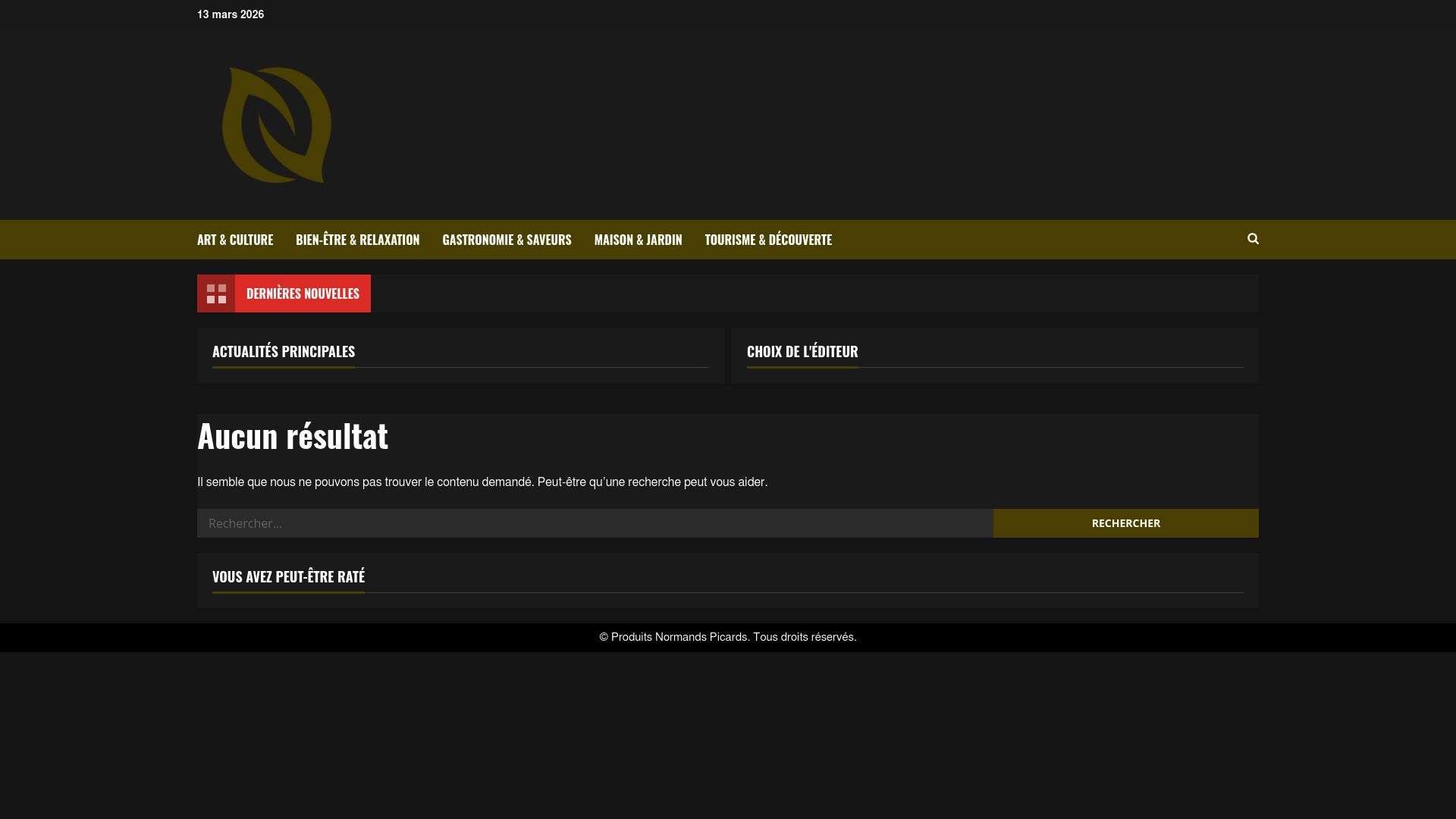Open Tourisme & Découverte category
The width and height of the screenshot is (1456, 819).
(x=768, y=240)
